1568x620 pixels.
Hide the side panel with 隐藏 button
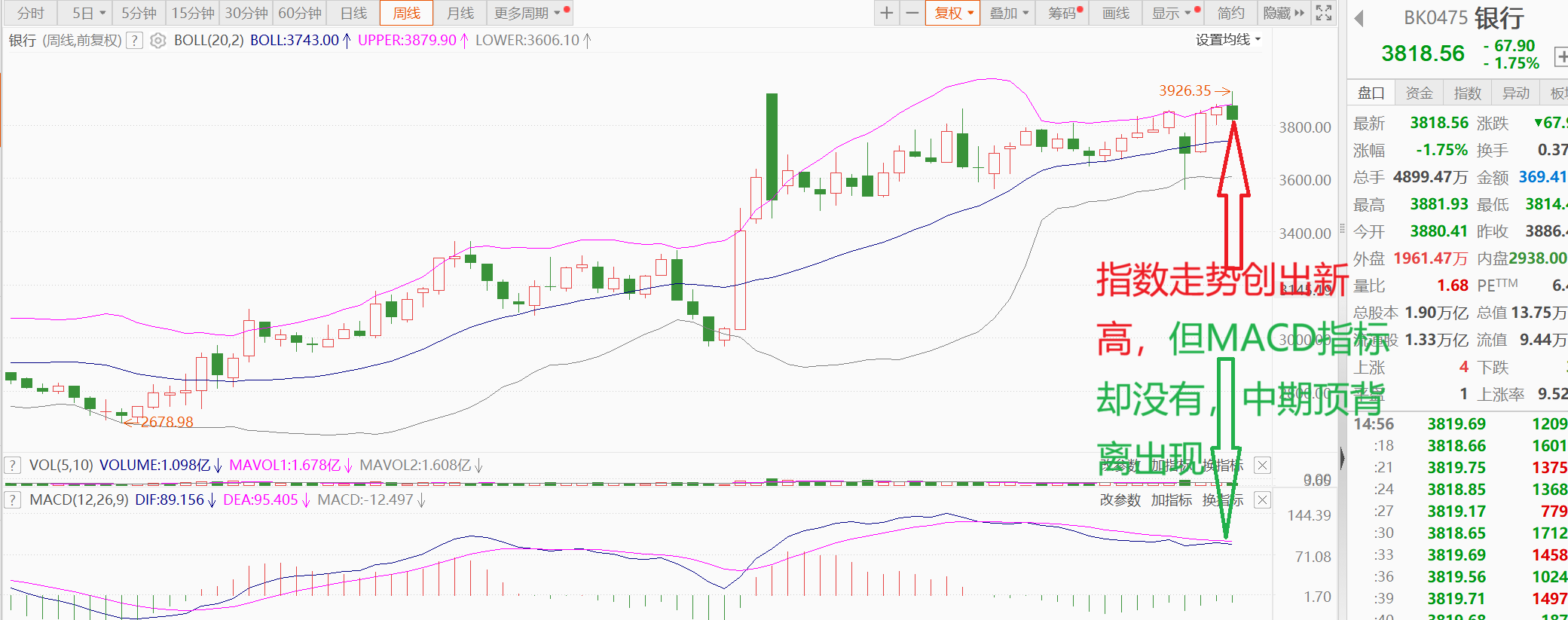point(1283,13)
